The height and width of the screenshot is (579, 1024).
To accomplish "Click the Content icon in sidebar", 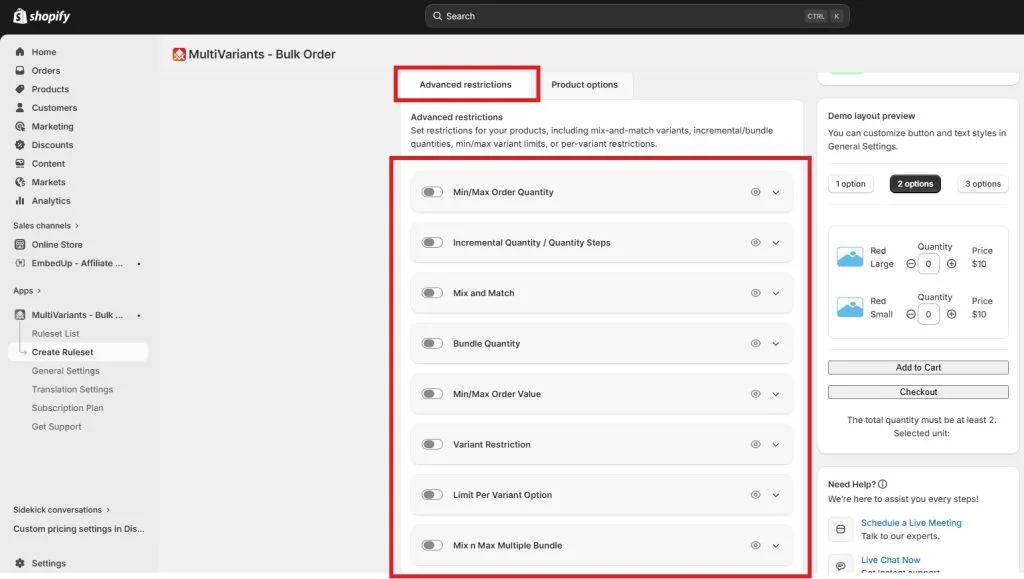I will (20, 163).
